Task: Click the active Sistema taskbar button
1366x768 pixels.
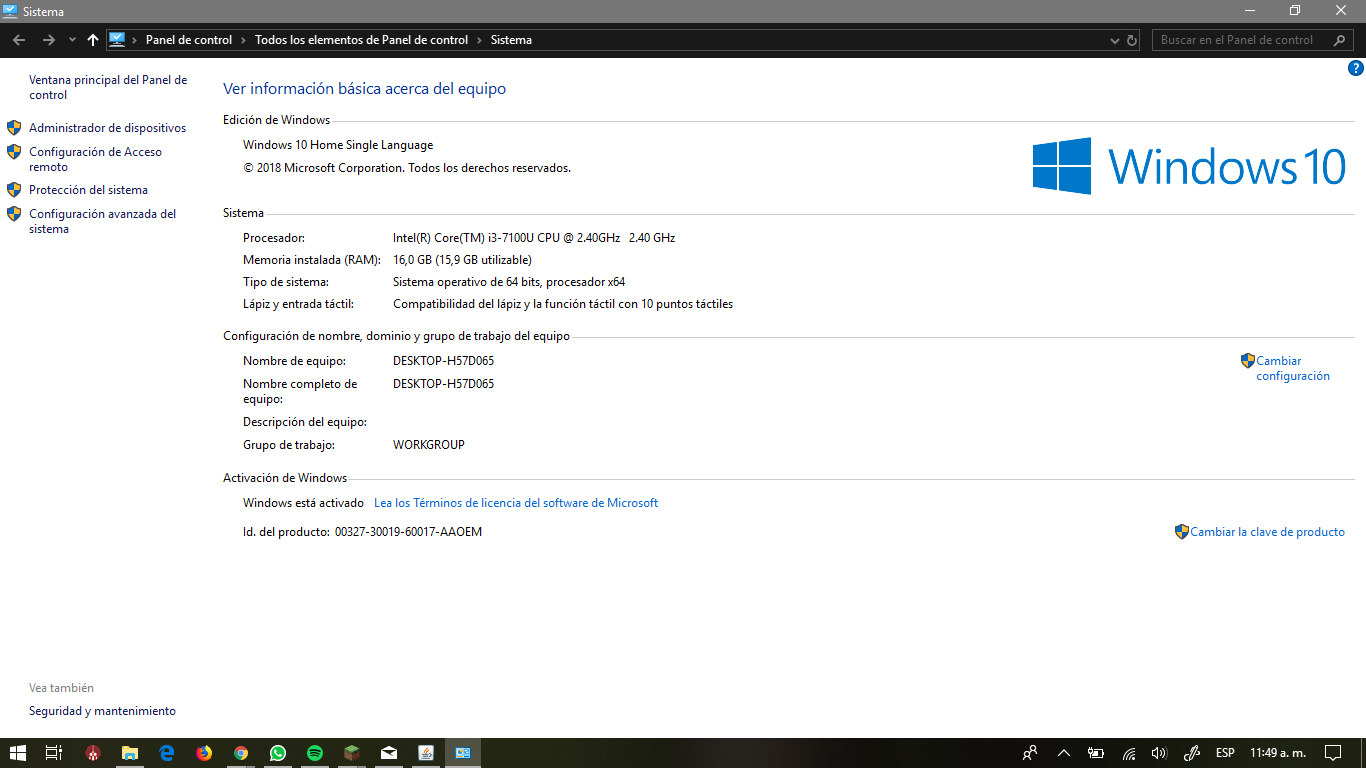Action: (x=463, y=753)
